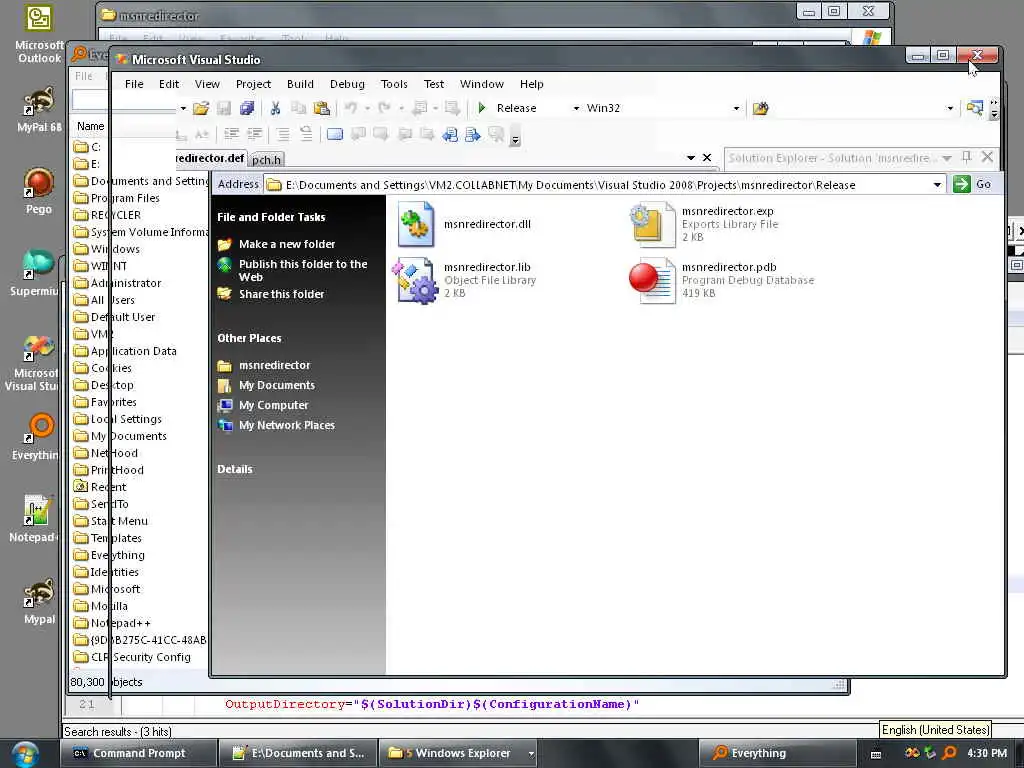Click the Windows Start orb

25,753
